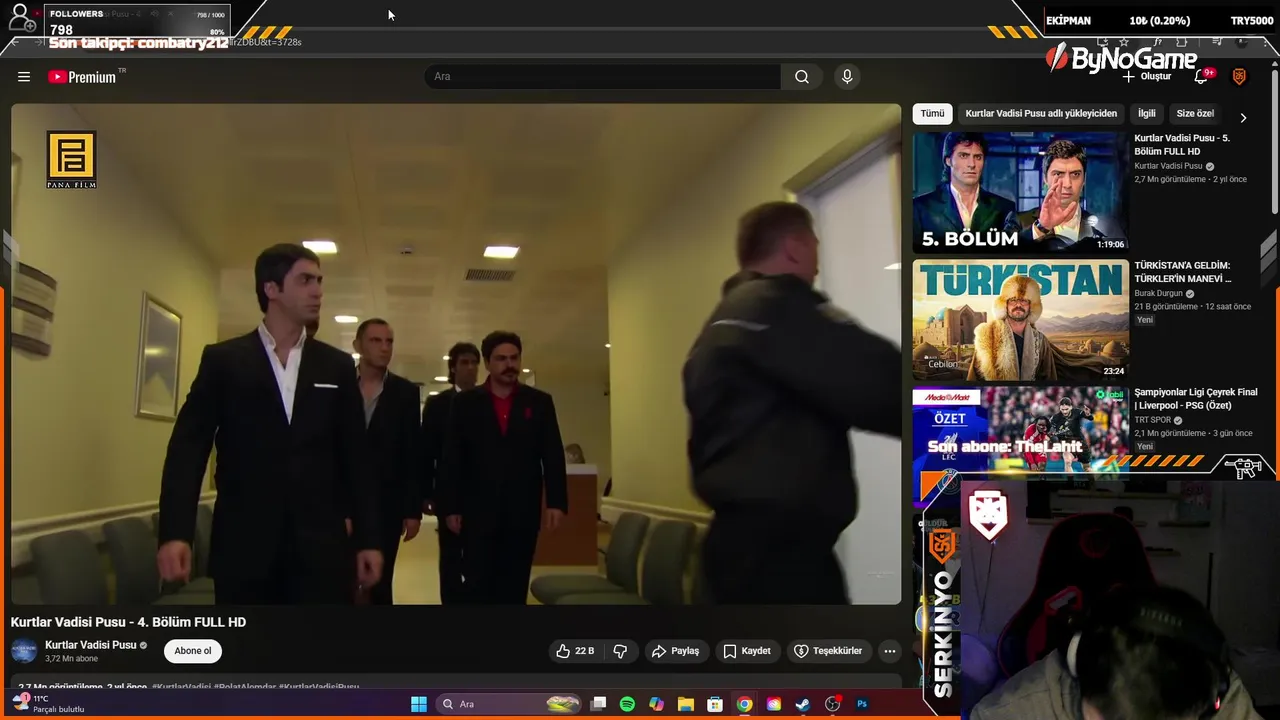Open the Windows Start menu

pos(419,704)
